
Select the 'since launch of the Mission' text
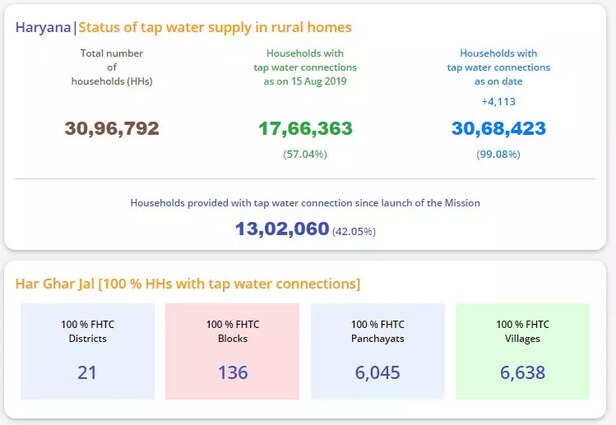coord(305,202)
